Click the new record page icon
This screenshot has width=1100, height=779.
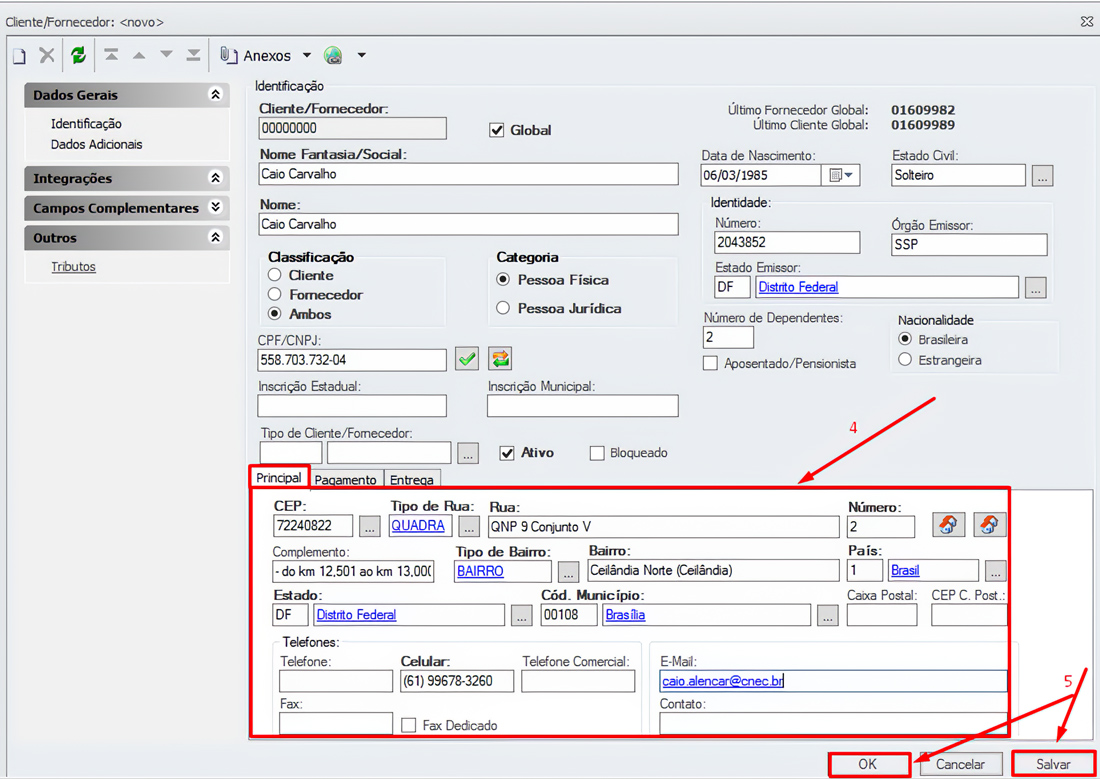[19, 56]
